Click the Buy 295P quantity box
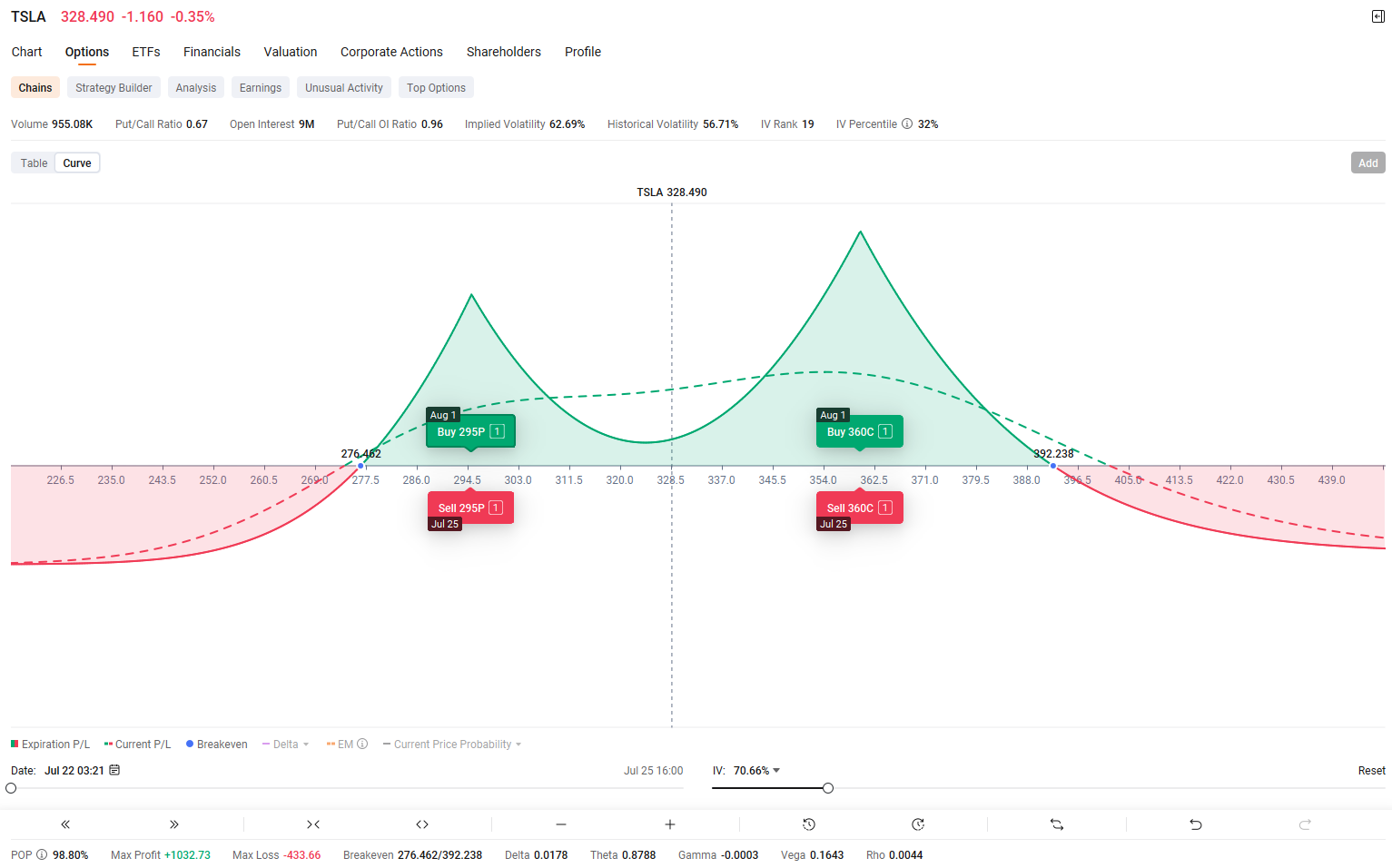Viewport: 1392px width, 868px height. pyautogui.click(x=498, y=432)
